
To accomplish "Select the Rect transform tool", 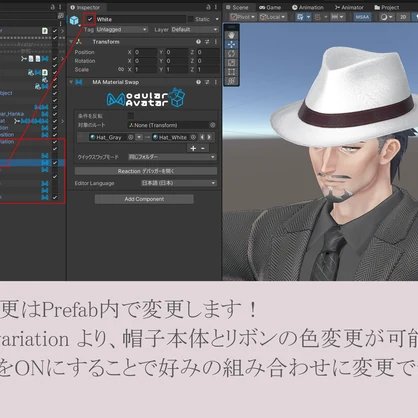I will tap(231, 71).
